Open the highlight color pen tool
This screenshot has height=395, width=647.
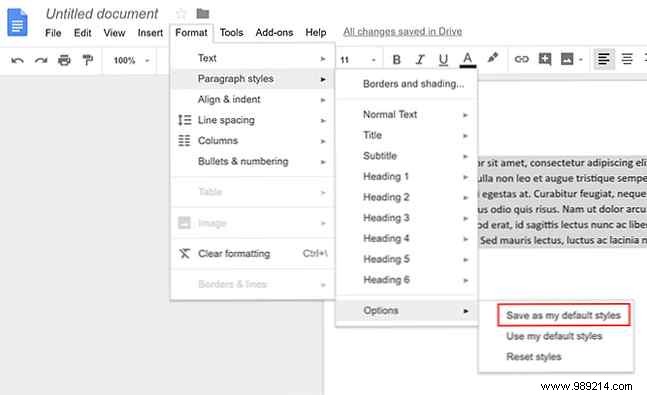pyautogui.click(x=492, y=58)
